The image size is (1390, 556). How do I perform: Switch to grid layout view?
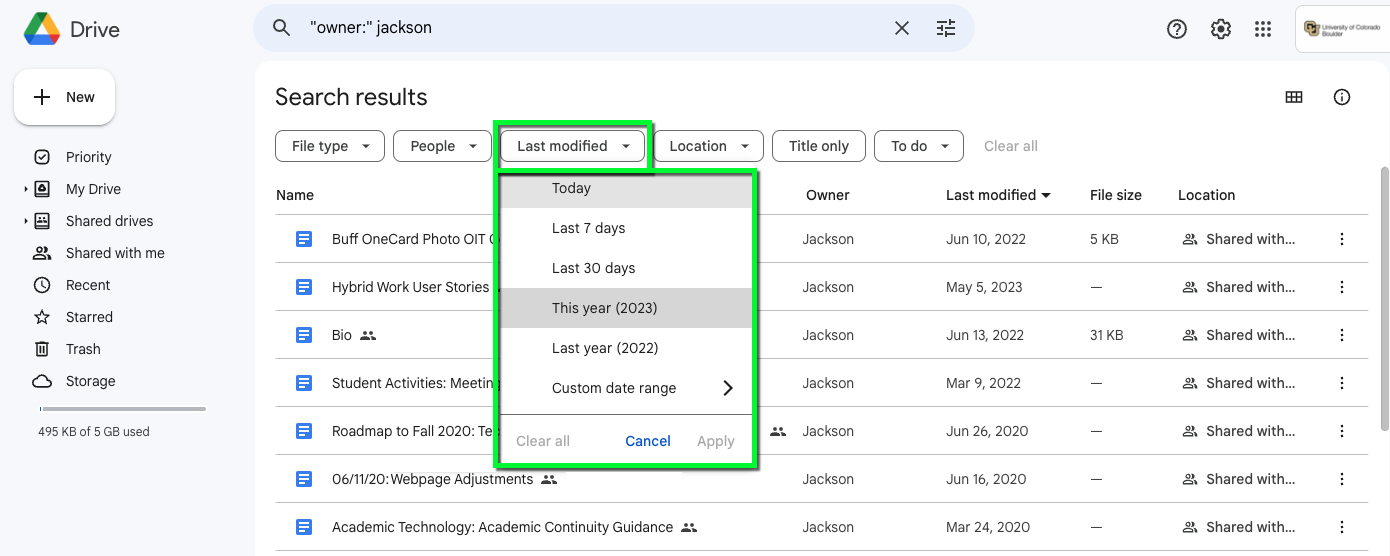1294,97
